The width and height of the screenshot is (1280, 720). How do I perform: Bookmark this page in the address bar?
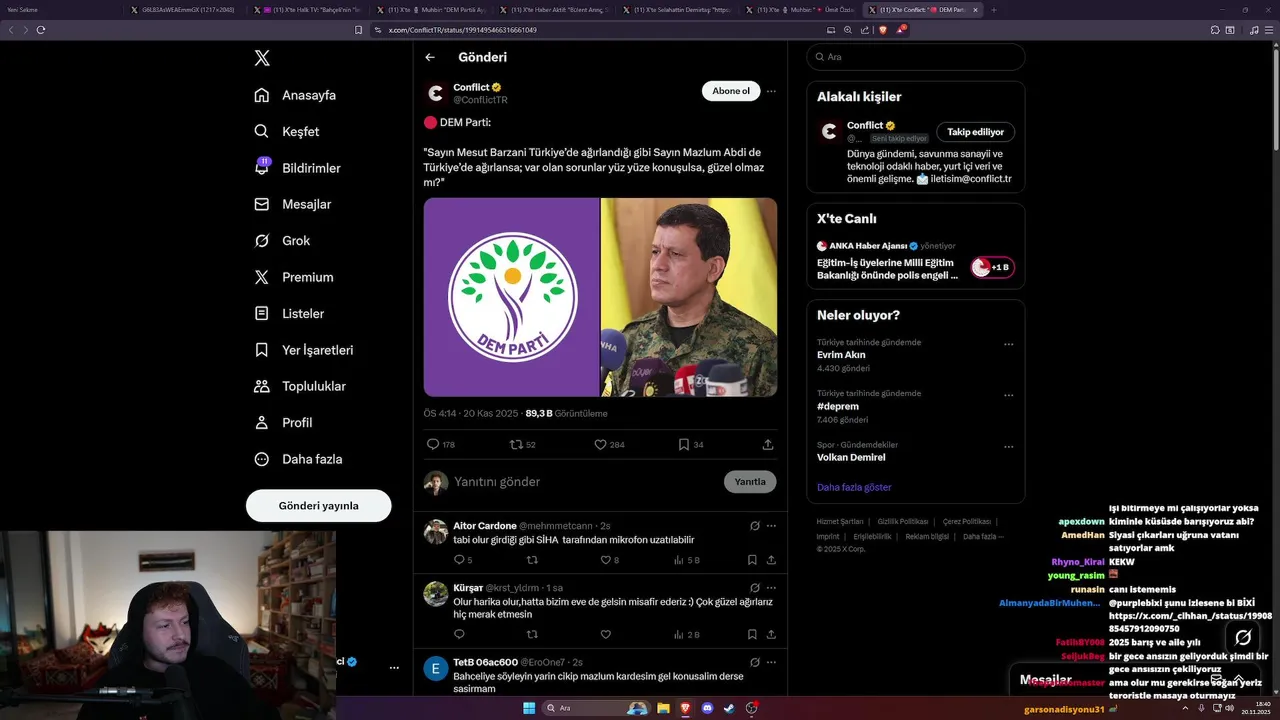click(359, 30)
